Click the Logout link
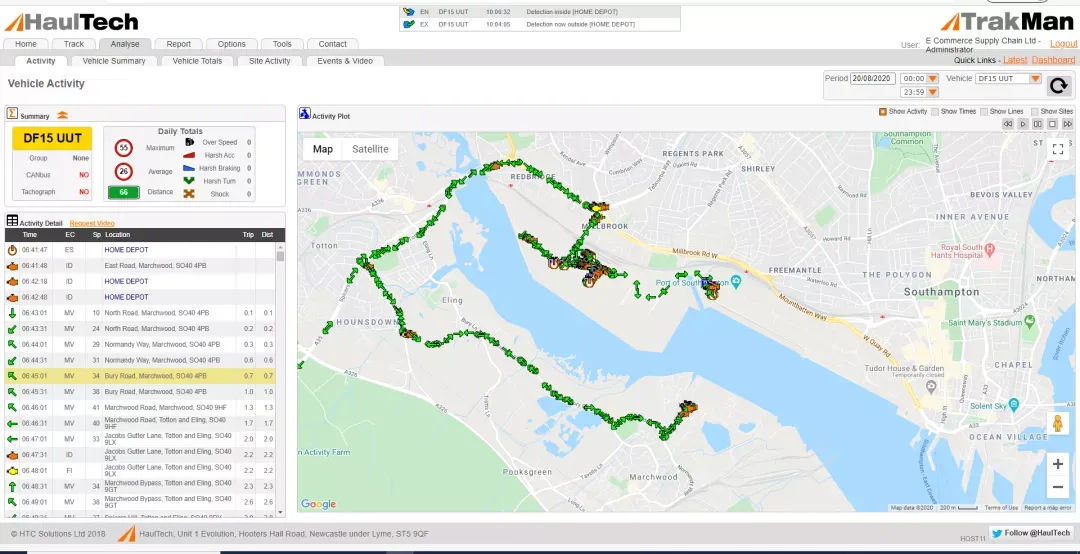 coord(1063,43)
